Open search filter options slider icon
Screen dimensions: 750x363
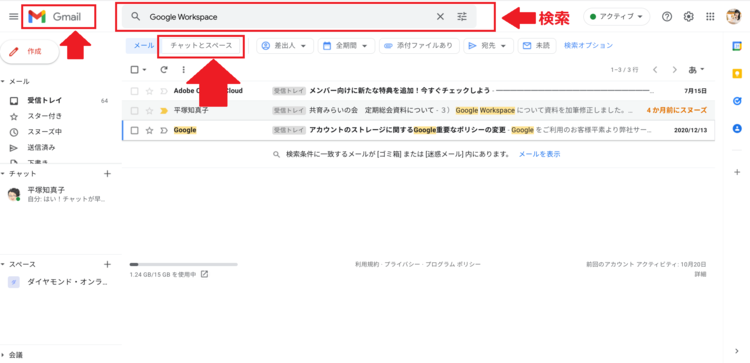462,17
